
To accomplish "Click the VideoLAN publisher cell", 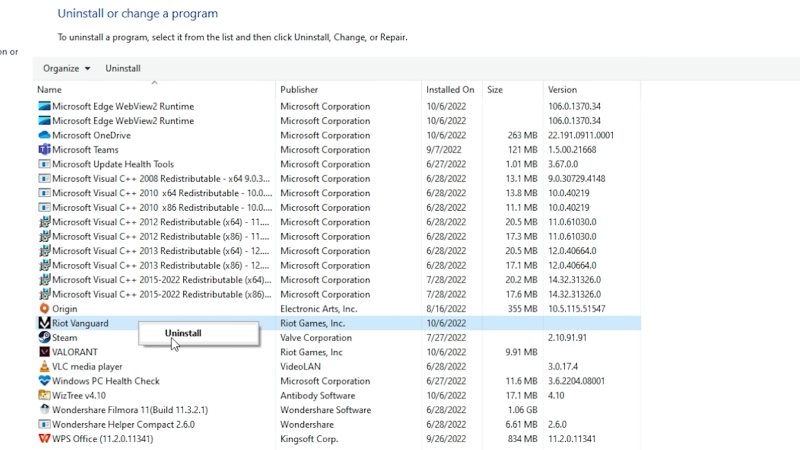I will coord(301,366).
